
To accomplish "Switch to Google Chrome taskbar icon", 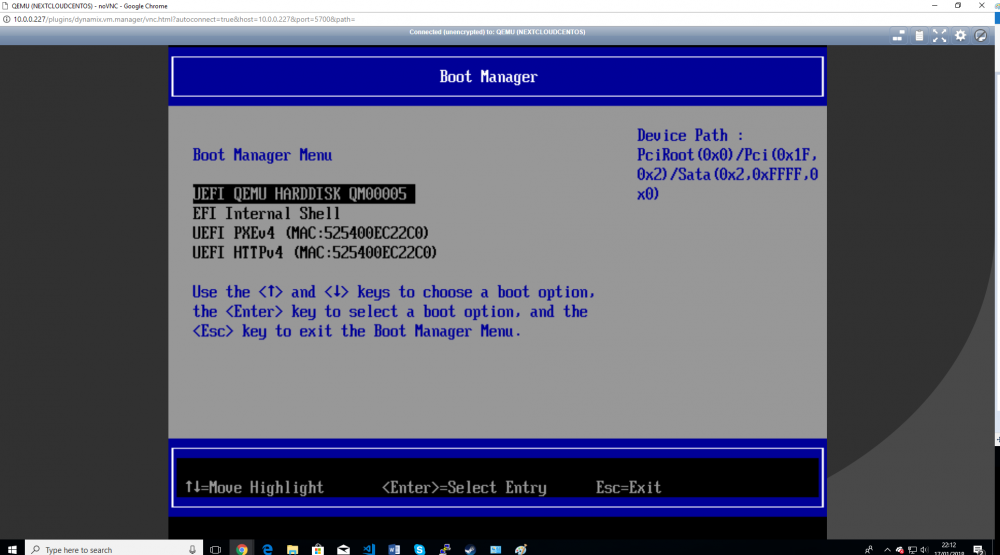I will coord(242,549).
